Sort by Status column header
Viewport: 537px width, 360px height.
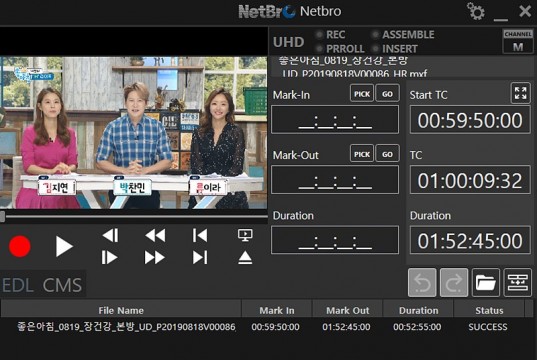point(489,310)
